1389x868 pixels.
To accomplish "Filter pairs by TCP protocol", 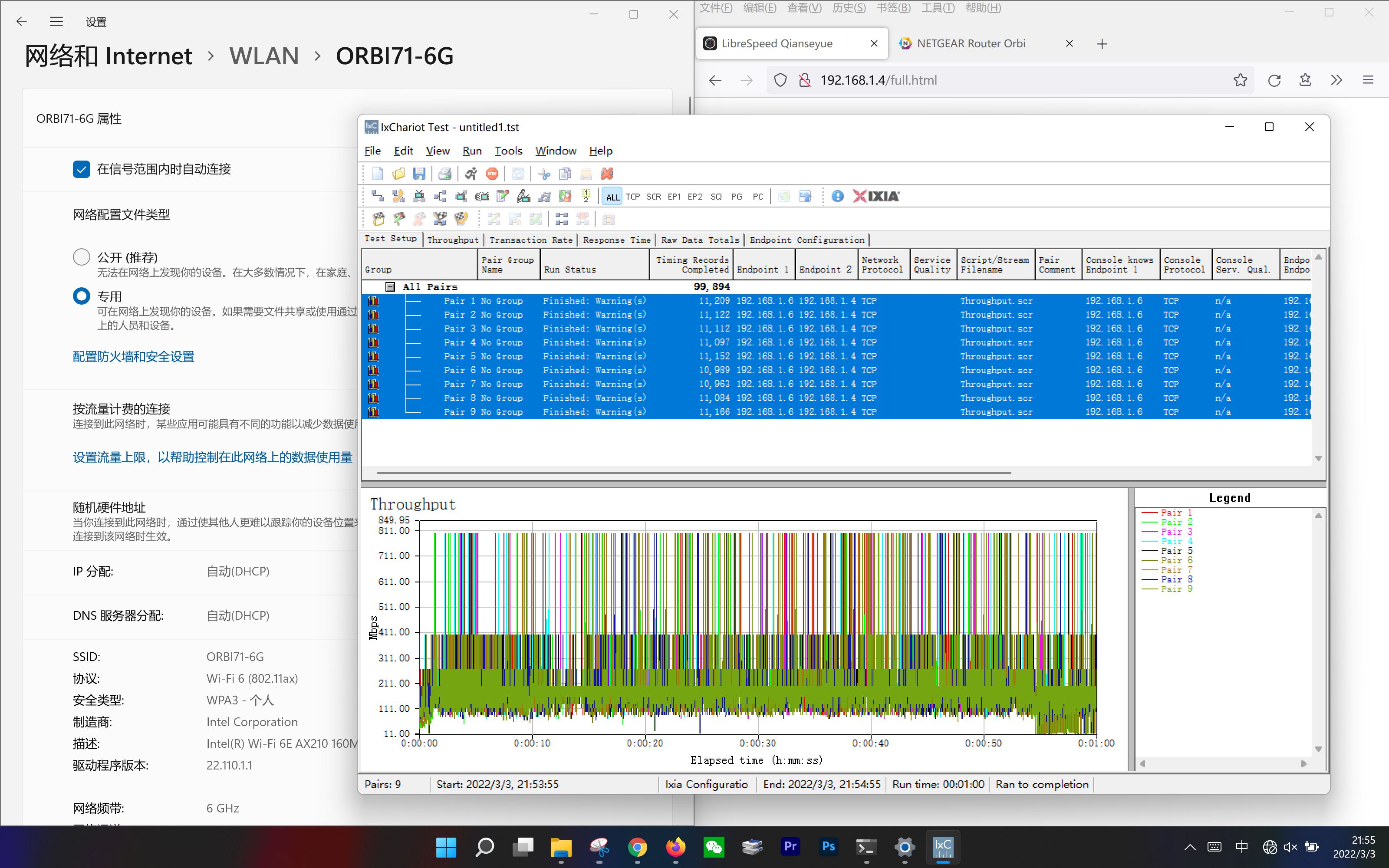I will click(633, 196).
